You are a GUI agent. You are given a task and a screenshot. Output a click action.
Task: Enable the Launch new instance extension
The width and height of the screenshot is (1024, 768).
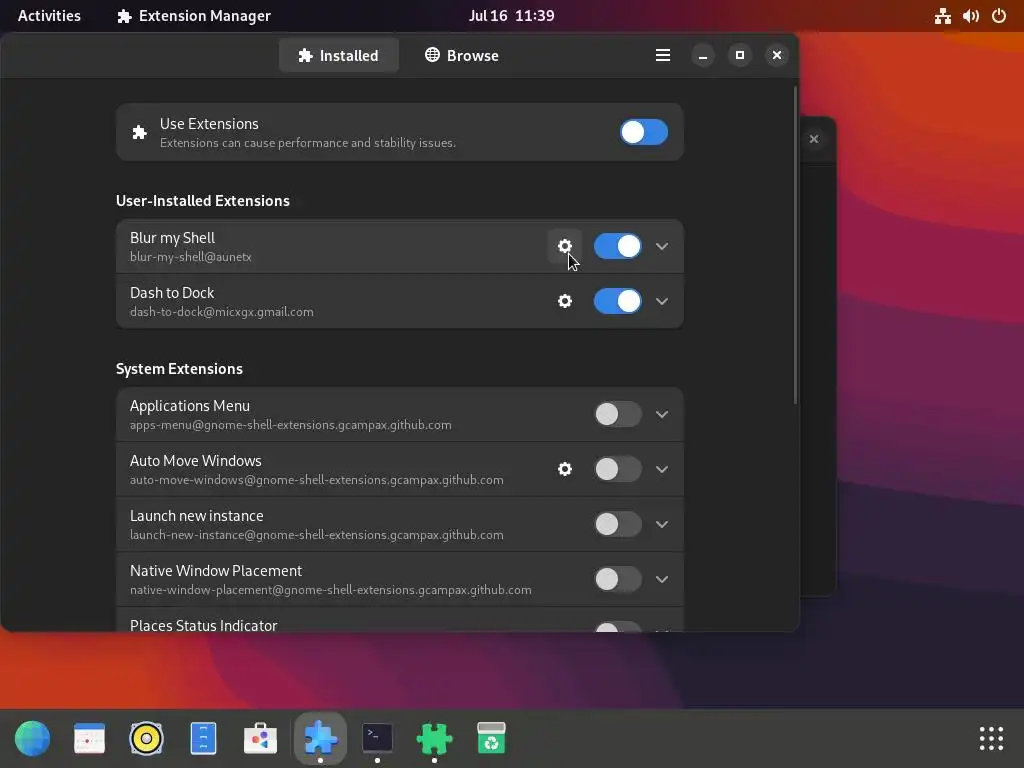tap(618, 524)
